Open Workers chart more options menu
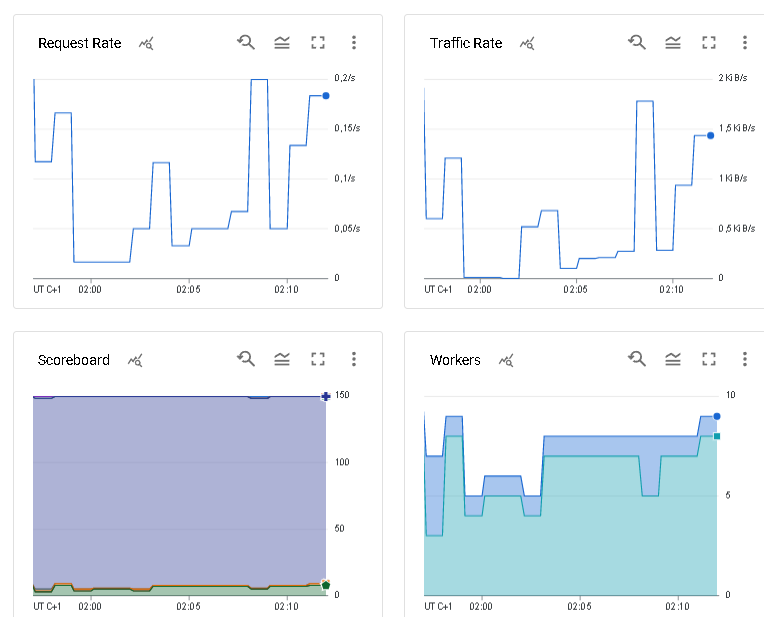The image size is (764, 617). tap(745, 360)
